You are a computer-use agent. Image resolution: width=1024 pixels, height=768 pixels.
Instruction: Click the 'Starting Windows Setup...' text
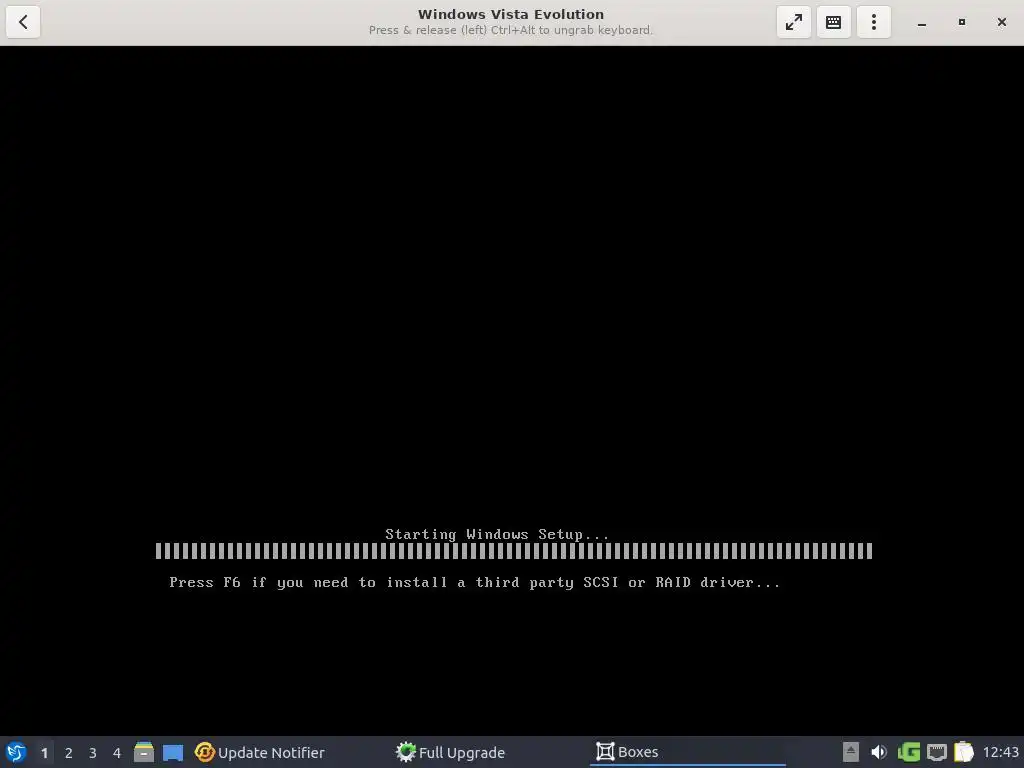tap(497, 534)
